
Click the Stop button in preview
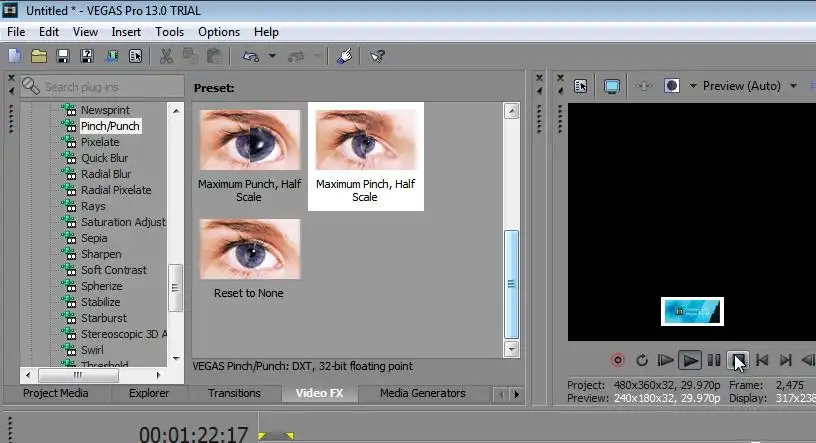coord(737,360)
